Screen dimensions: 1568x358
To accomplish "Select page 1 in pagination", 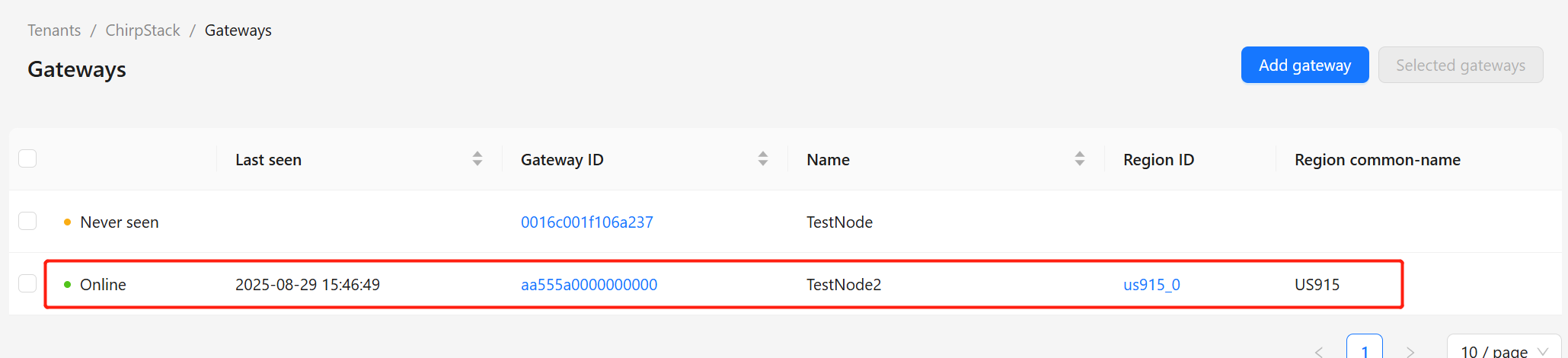I will [x=1365, y=348].
